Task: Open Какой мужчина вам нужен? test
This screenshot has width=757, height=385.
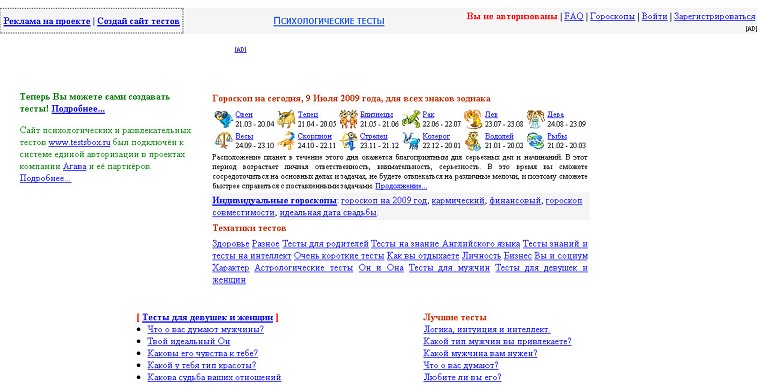Action: coord(480,353)
